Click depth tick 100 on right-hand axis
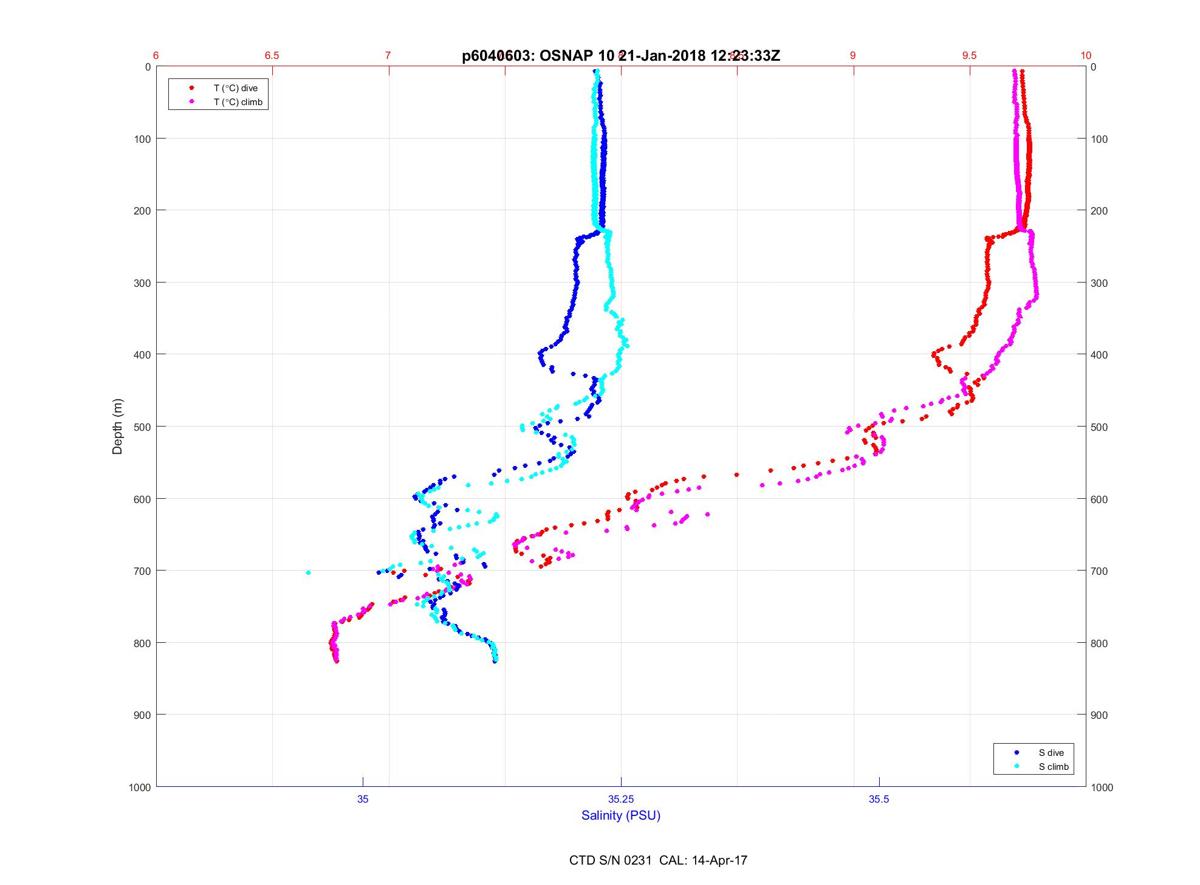The height and width of the screenshot is (885, 1200). pyautogui.click(x=1101, y=139)
